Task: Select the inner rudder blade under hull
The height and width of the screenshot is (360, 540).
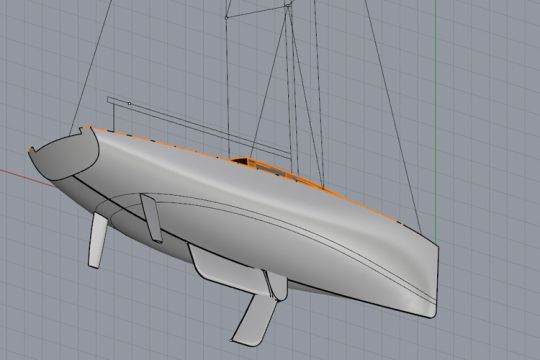Action: 152,218
